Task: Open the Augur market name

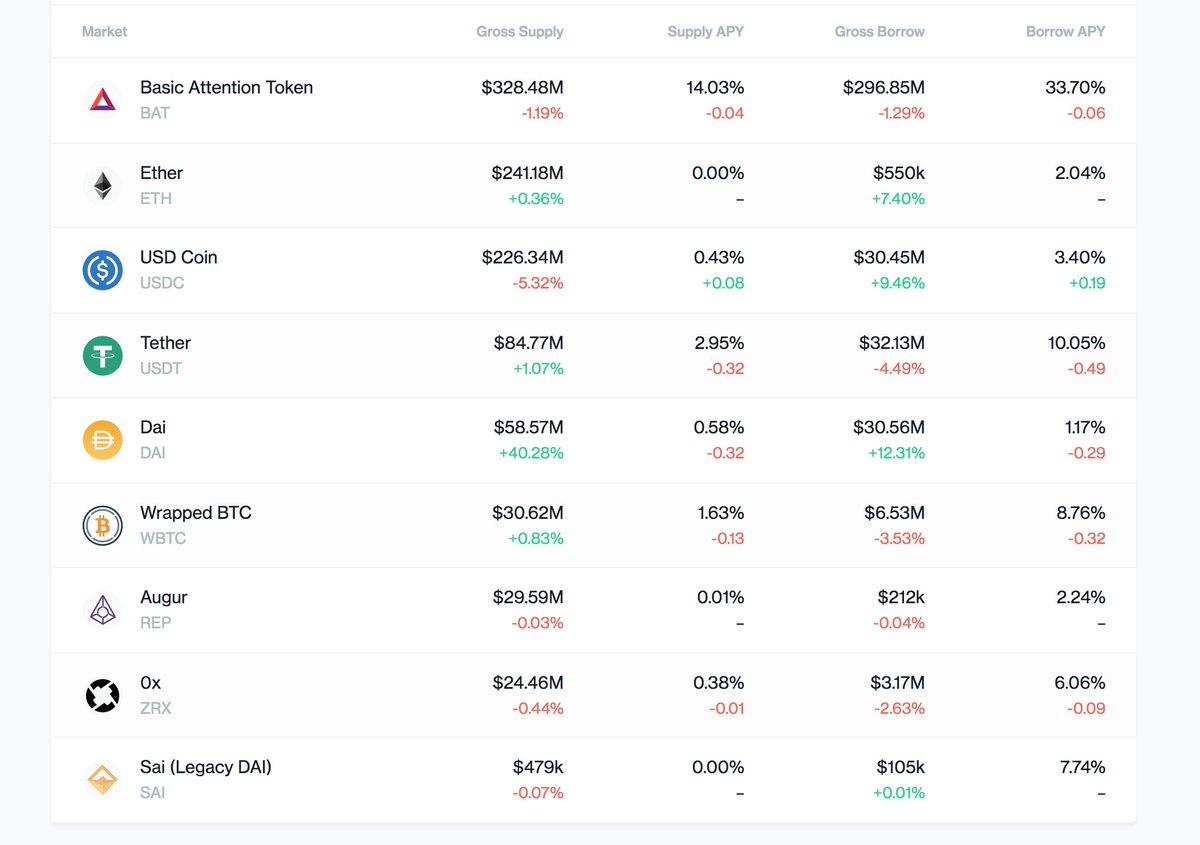Action: click(164, 598)
